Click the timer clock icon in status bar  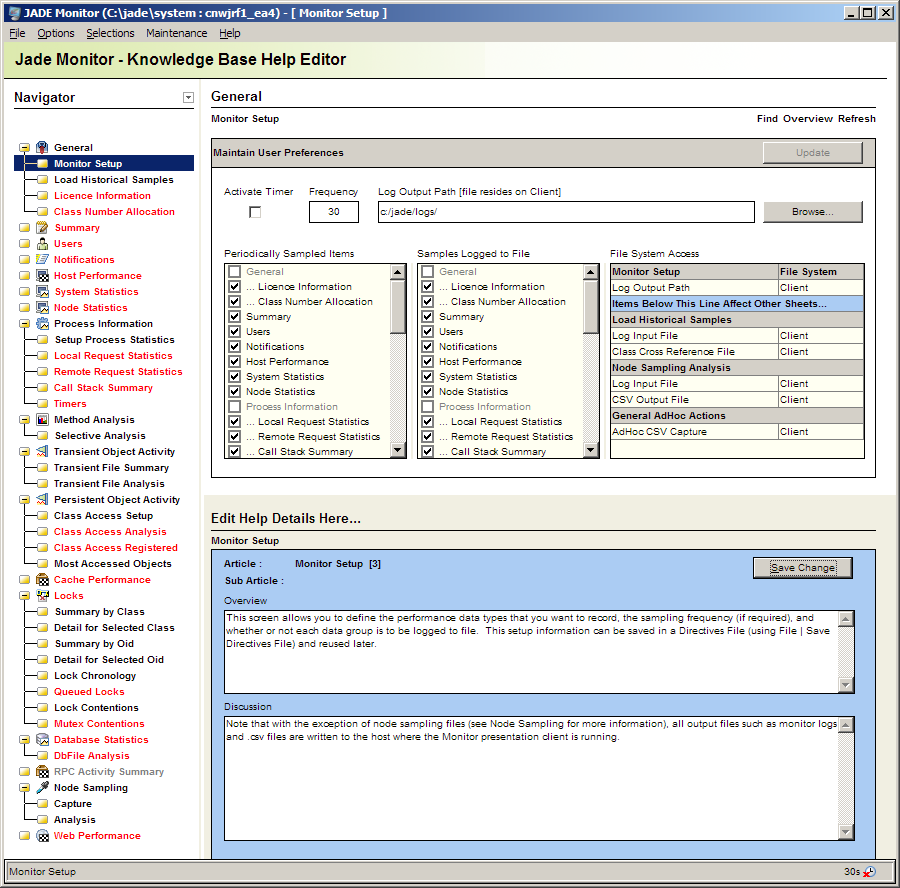coord(869,872)
